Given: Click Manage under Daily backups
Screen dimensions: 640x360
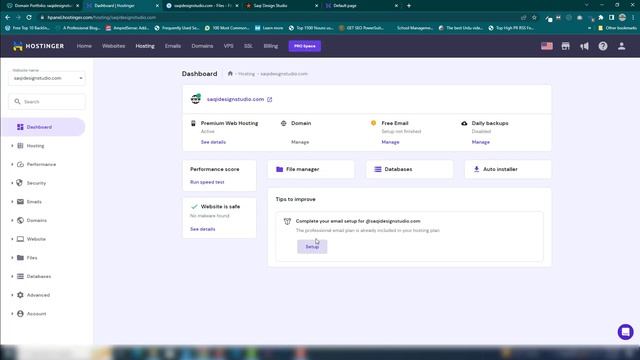Looking at the screenshot, I should 480,142.
